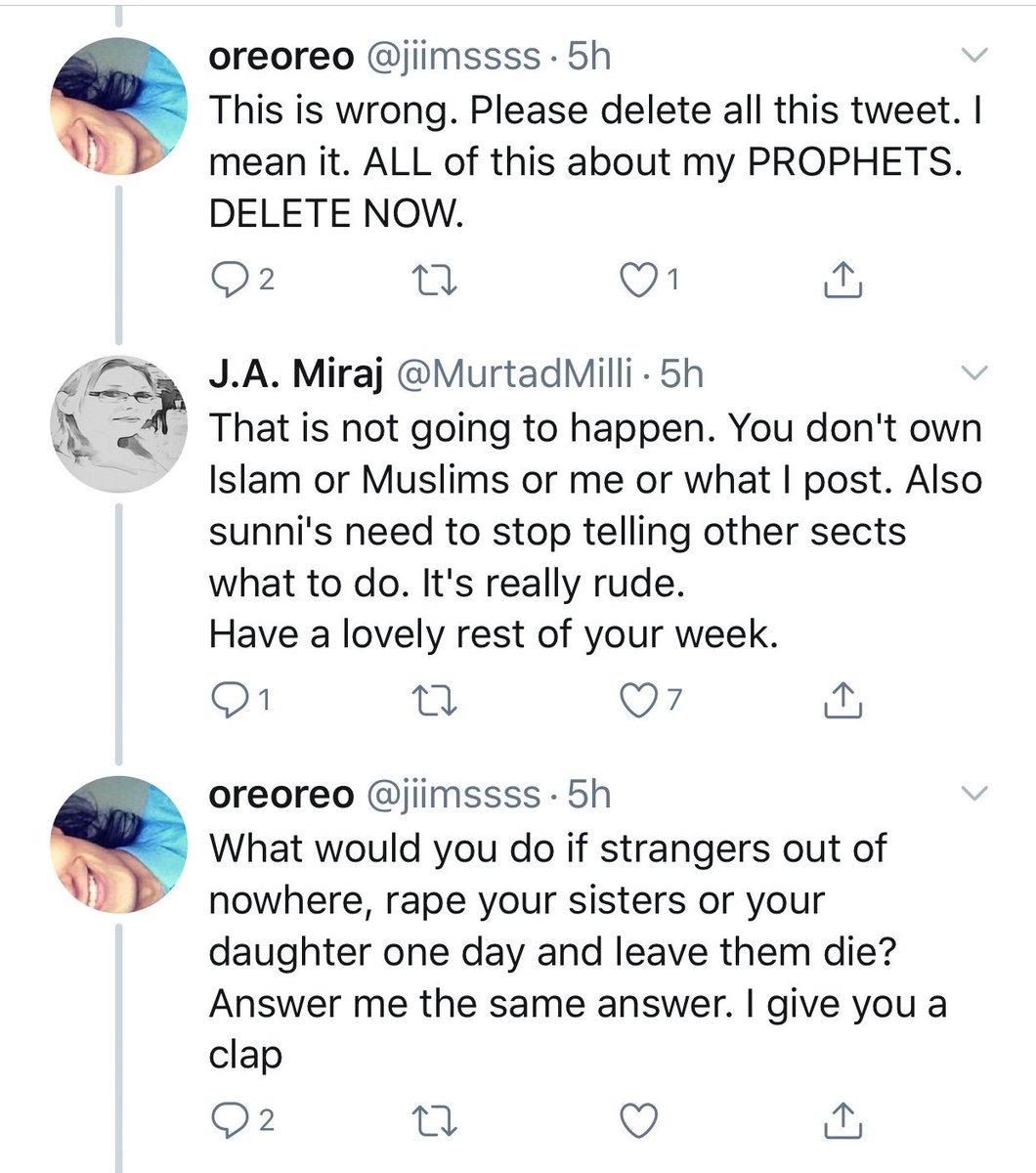Share oreoreo's last tweet ending in "clap"

842,1120
